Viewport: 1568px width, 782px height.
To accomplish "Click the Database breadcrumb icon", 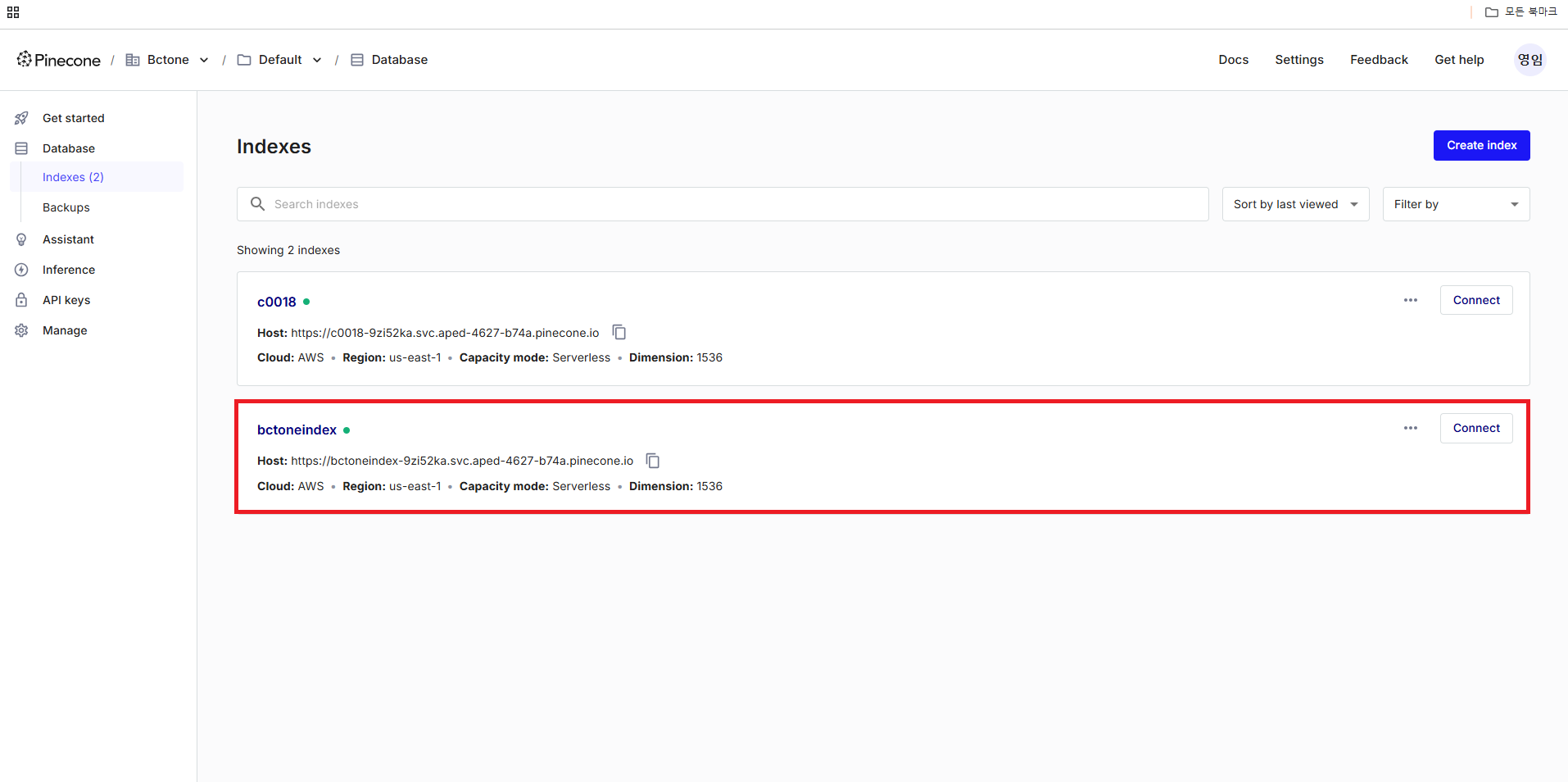I will (357, 60).
